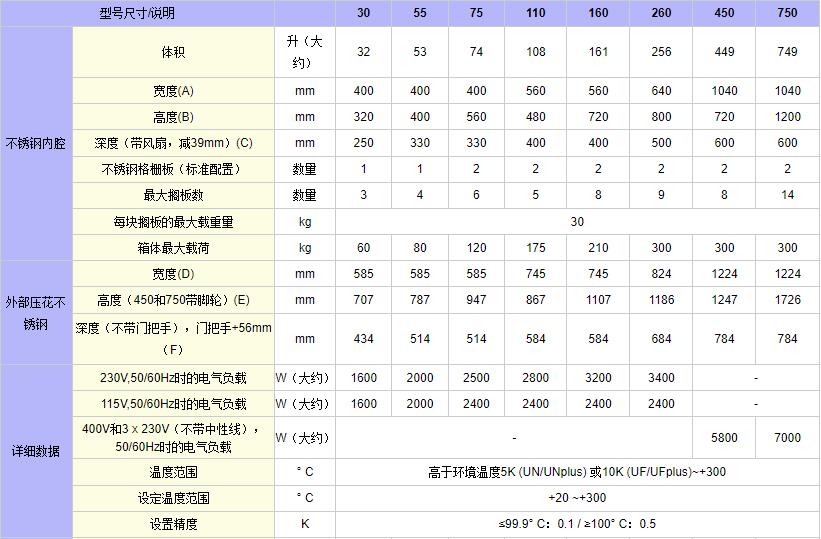821x539 pixels.
Task: Click the volume value 32
Action: click(x=363, y=52)
